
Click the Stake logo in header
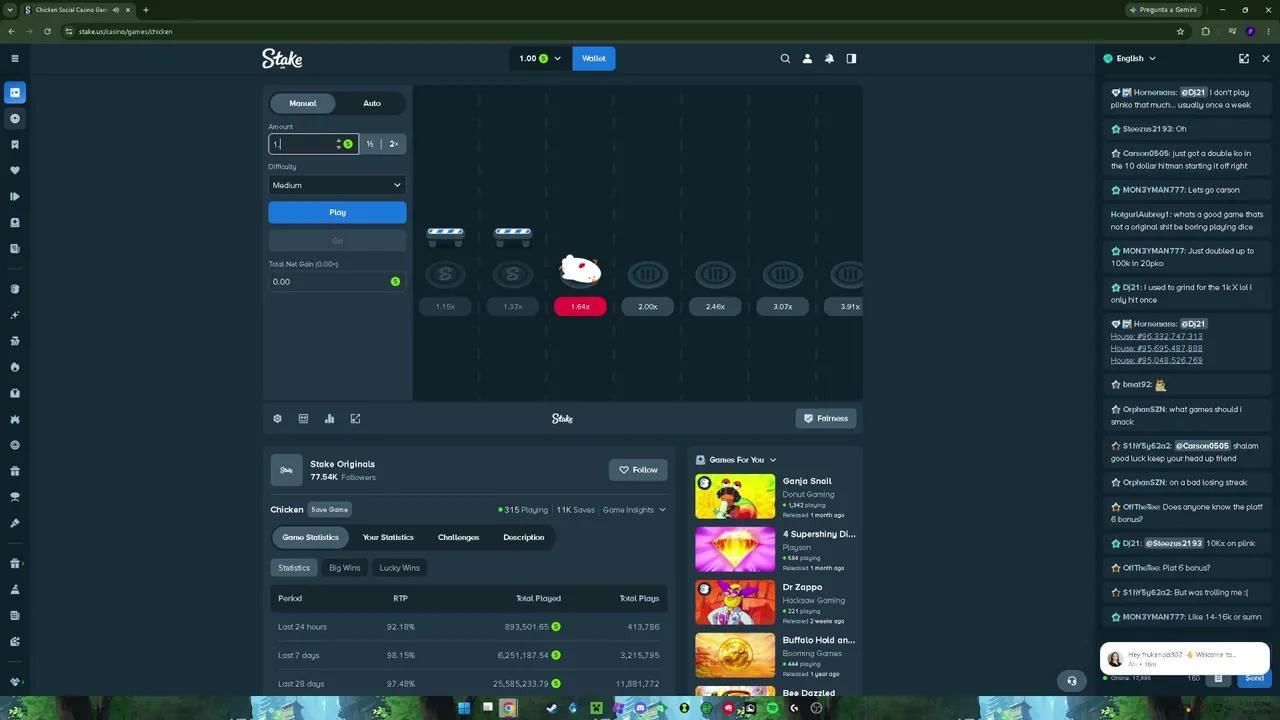(282, 59)
